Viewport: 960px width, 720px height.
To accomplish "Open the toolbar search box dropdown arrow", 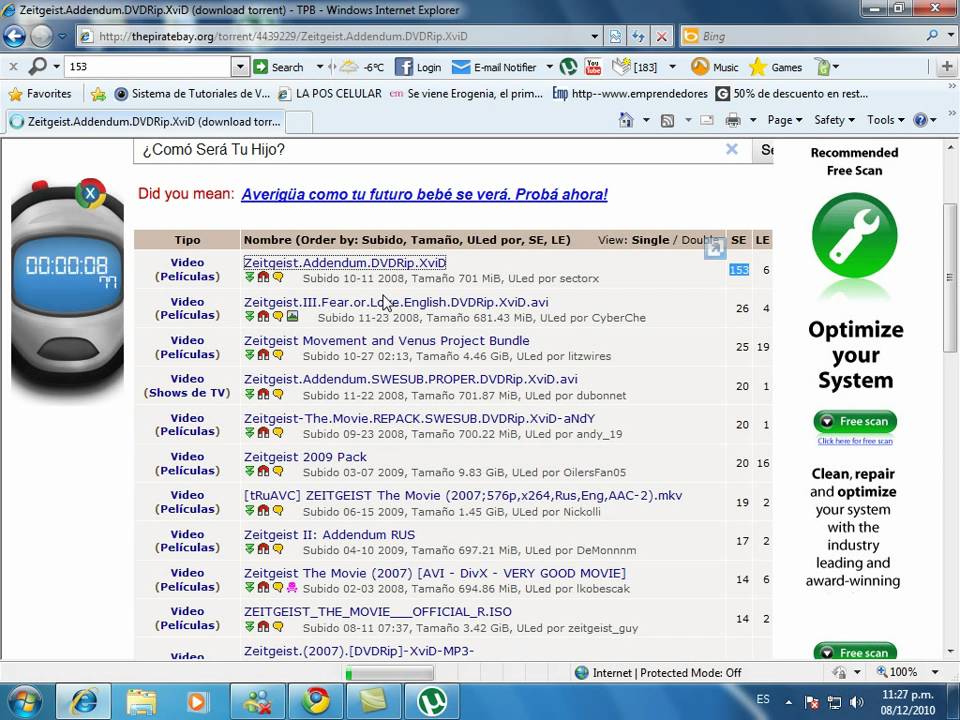I will (x=240, y=67).
